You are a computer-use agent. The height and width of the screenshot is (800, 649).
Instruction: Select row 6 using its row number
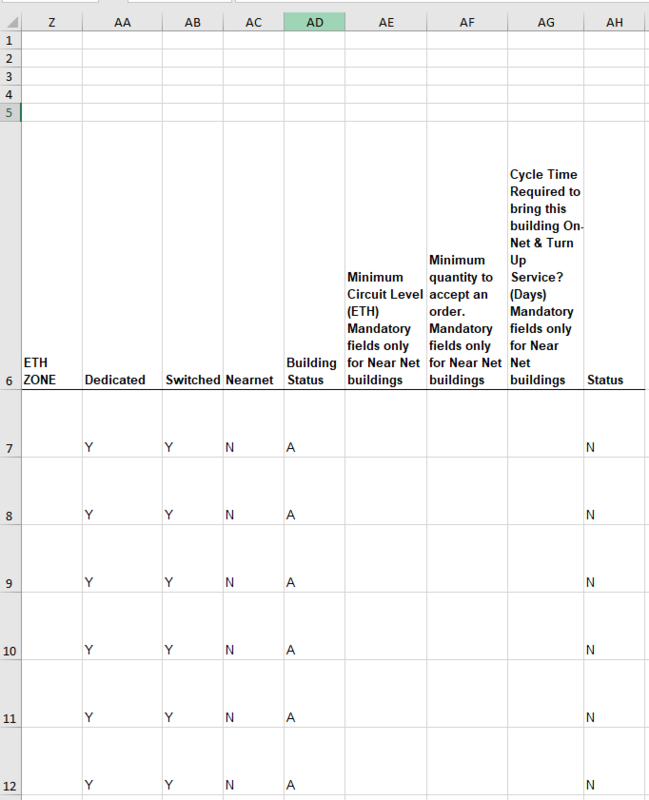click(10, 380)
